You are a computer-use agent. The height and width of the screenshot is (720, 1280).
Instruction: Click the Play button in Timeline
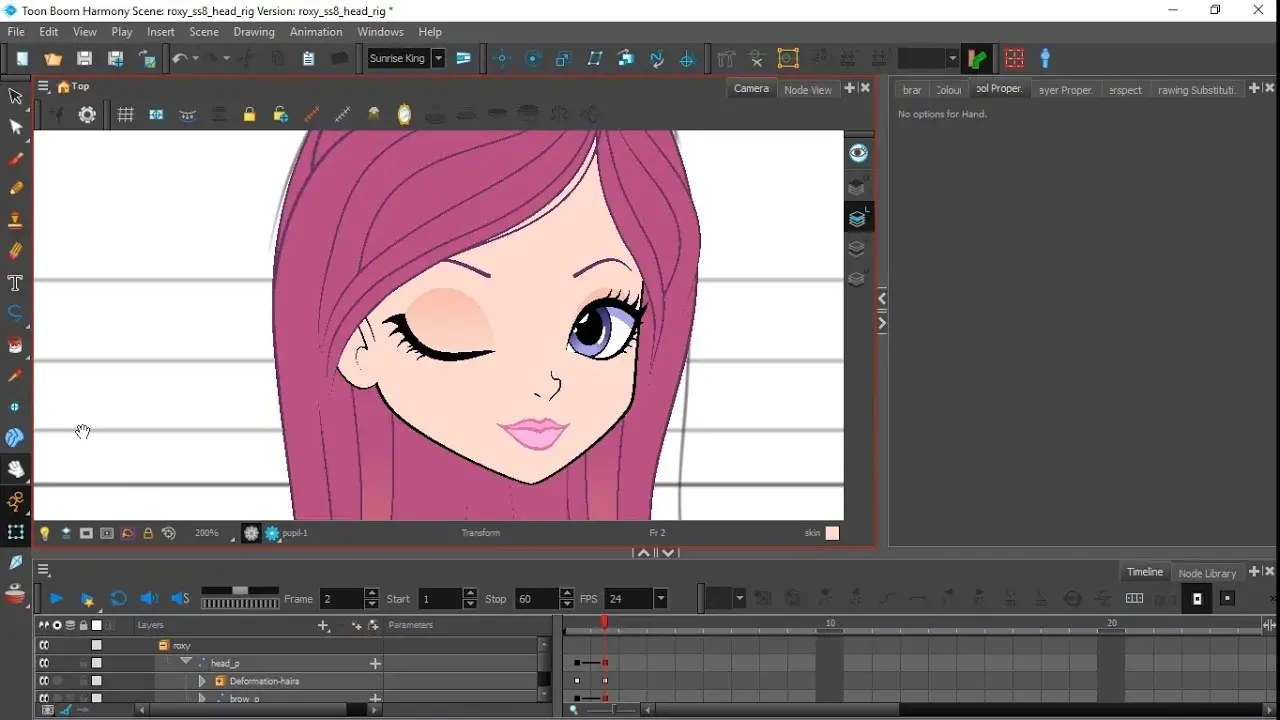click(x=56, y=599)
